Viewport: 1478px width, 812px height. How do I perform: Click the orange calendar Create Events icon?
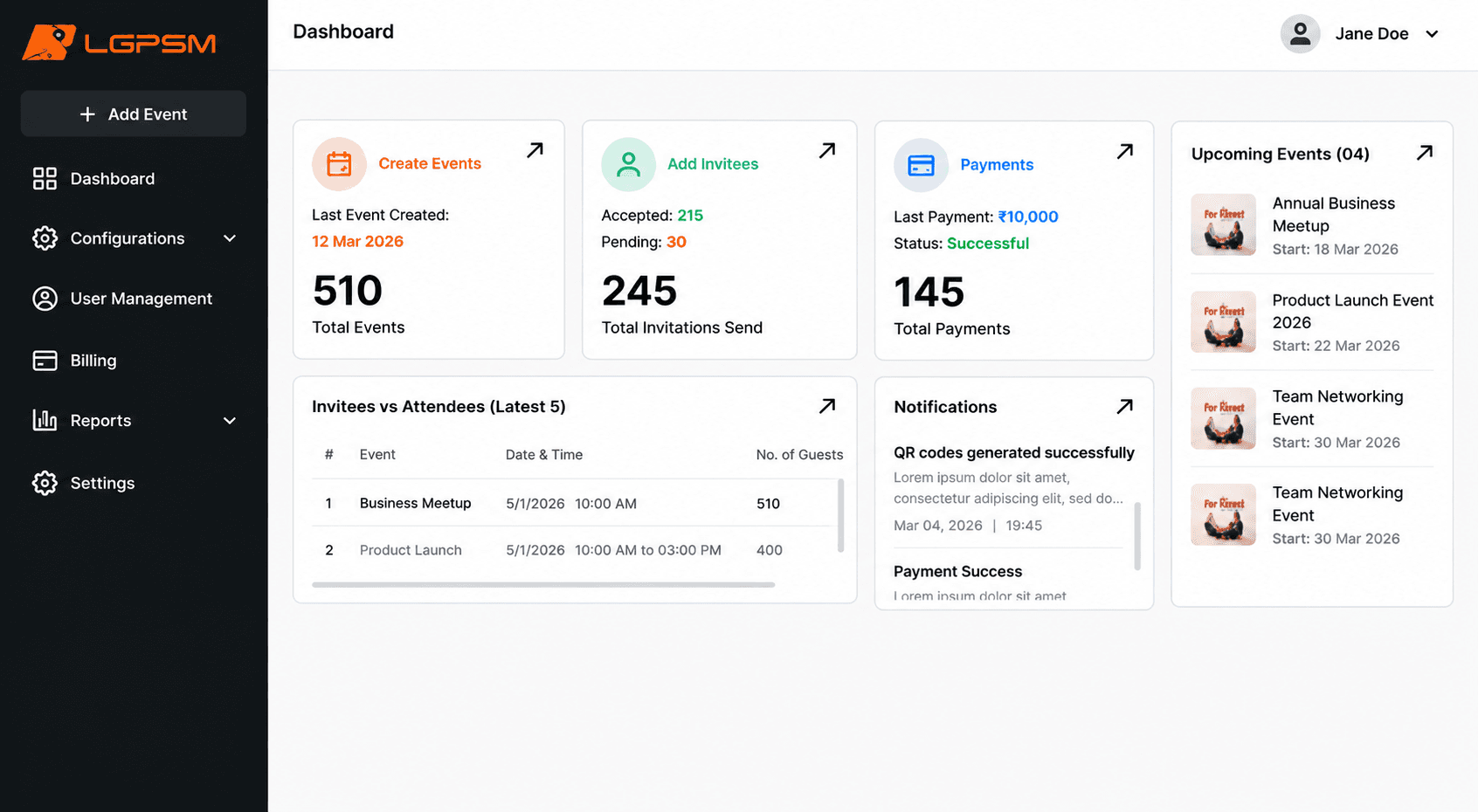339,164
